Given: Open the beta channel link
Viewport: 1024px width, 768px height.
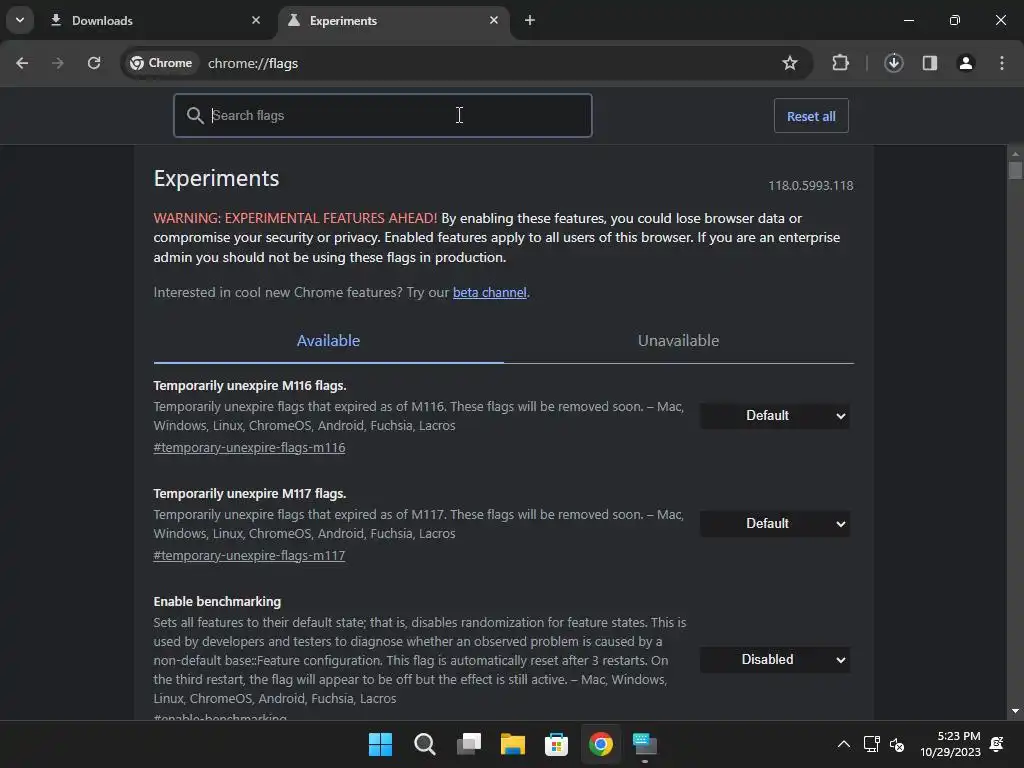Looking at the screenshot, I should [490, 293].
